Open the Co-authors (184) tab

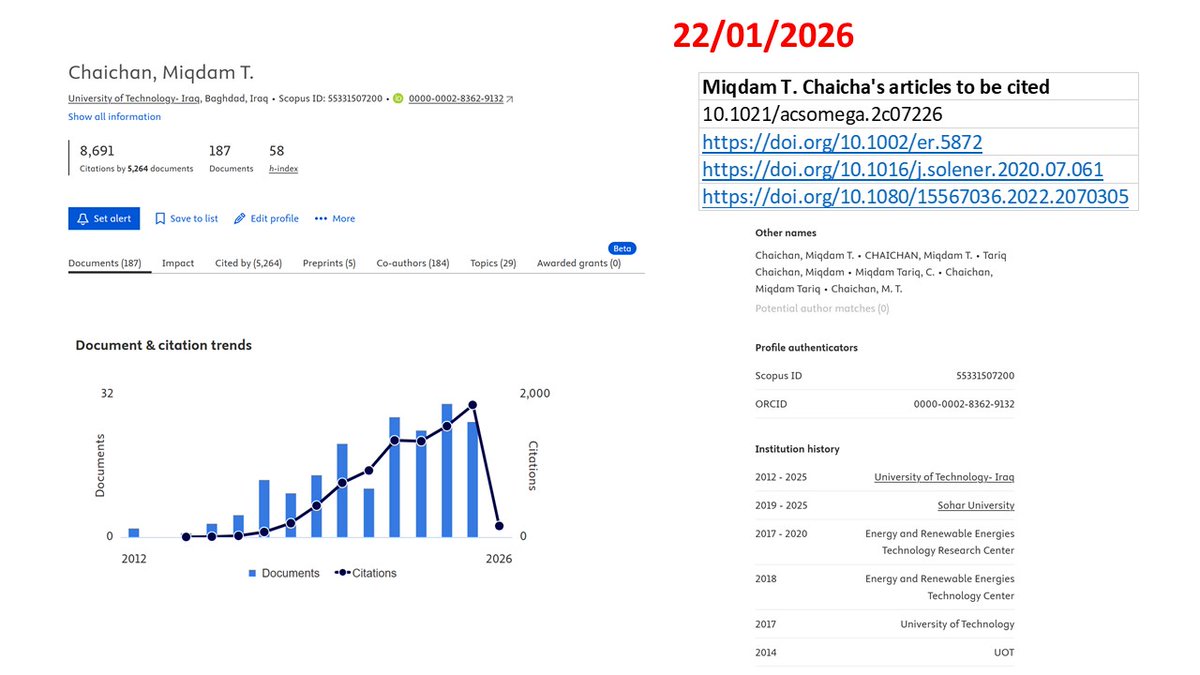point(413,264)
